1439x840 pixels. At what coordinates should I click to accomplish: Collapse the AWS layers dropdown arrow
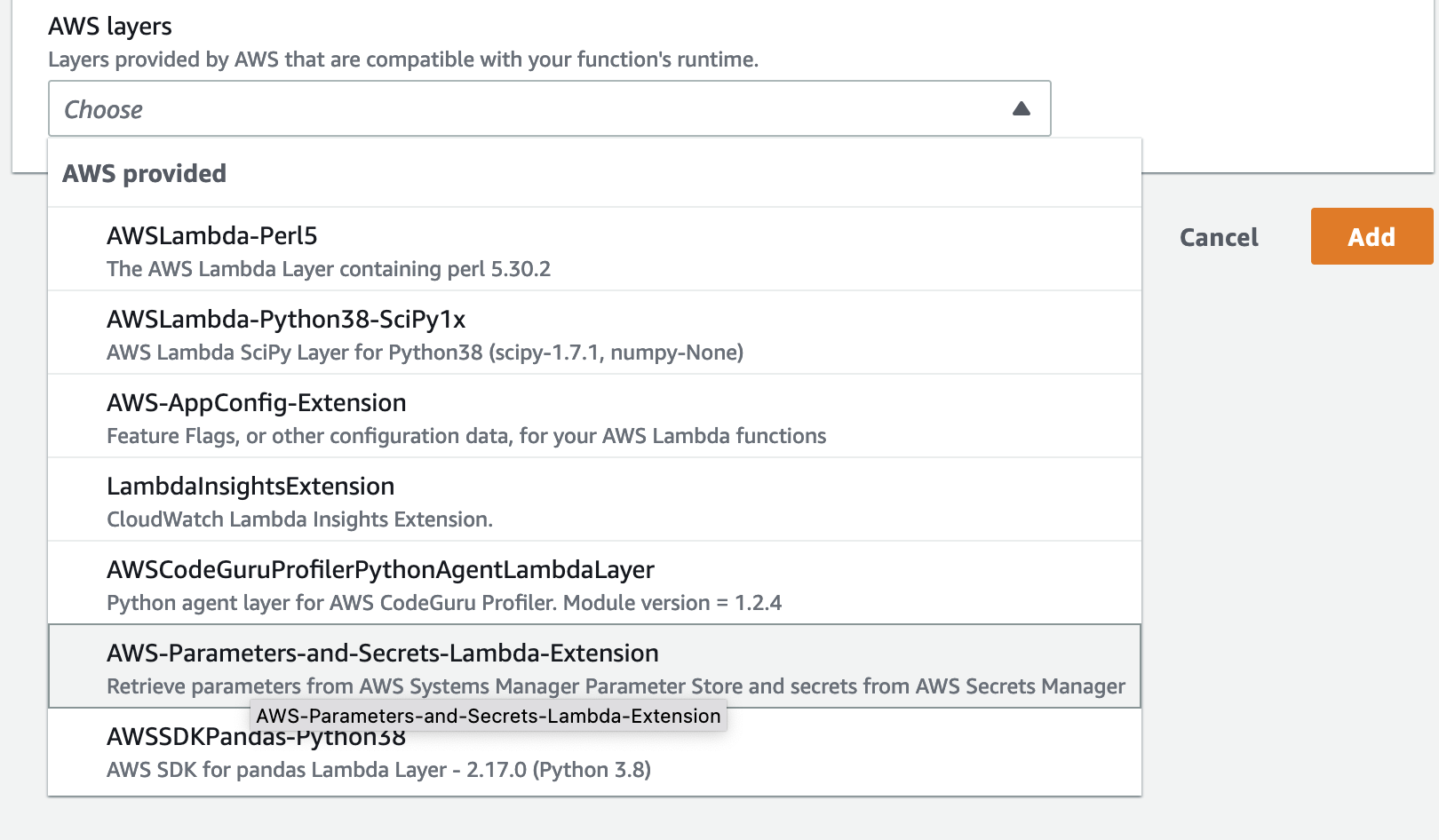(x=1022, y=109)
